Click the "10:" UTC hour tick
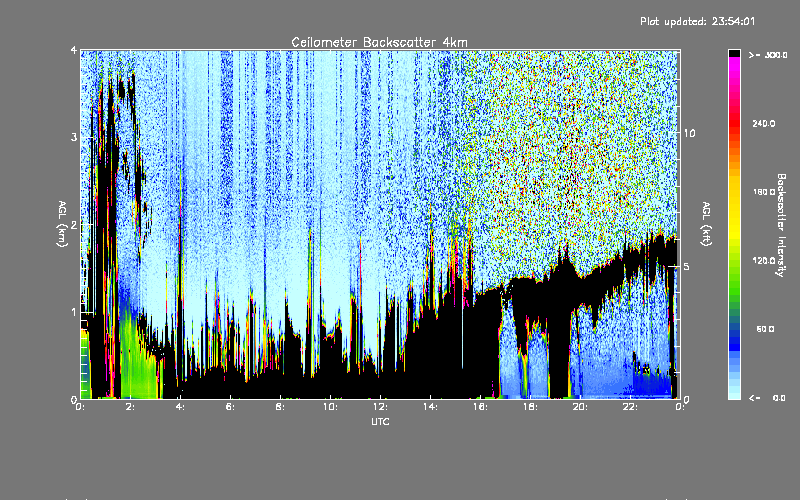This screenshot has height=500, width=800. coord(330,407)
